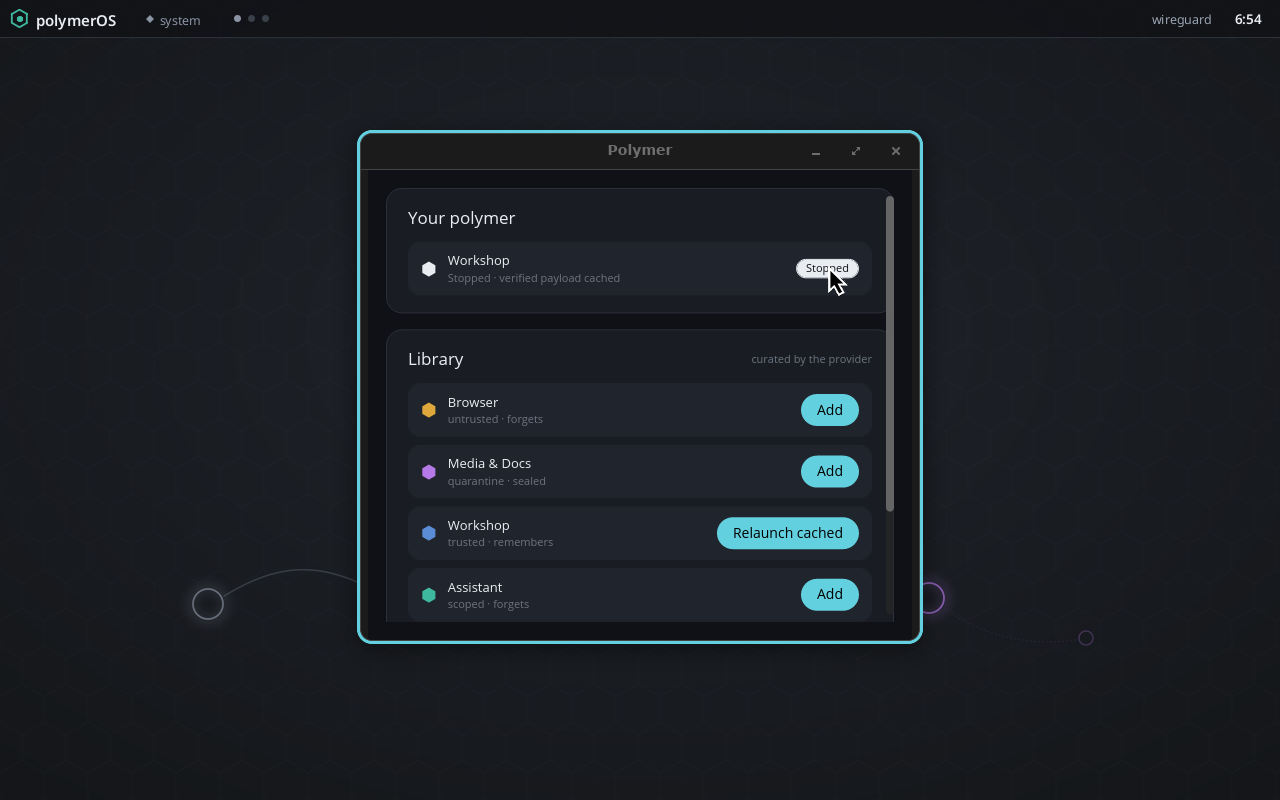Click the Polymer window scrollbar thumb

[x=890, y=354]
